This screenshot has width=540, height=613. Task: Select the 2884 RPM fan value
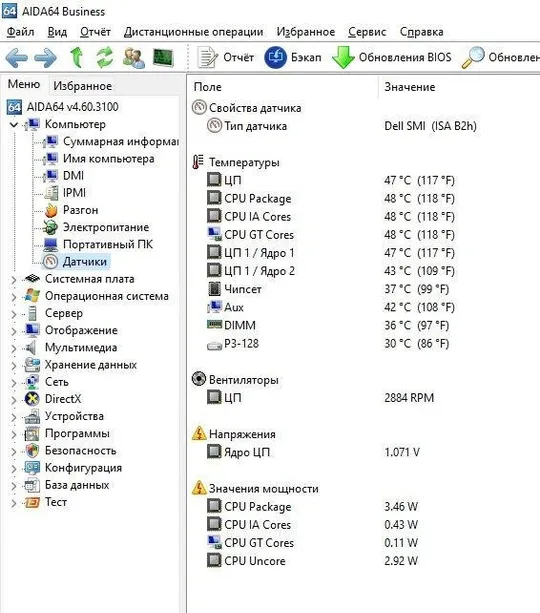pos(409,398)
